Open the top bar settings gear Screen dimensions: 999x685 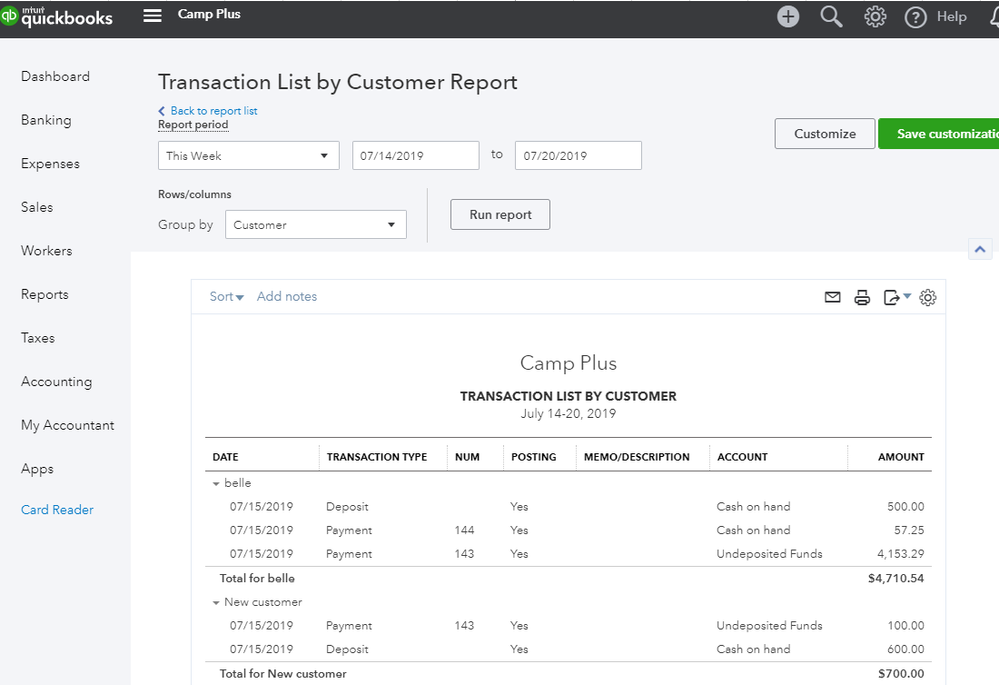coord(875,17)
